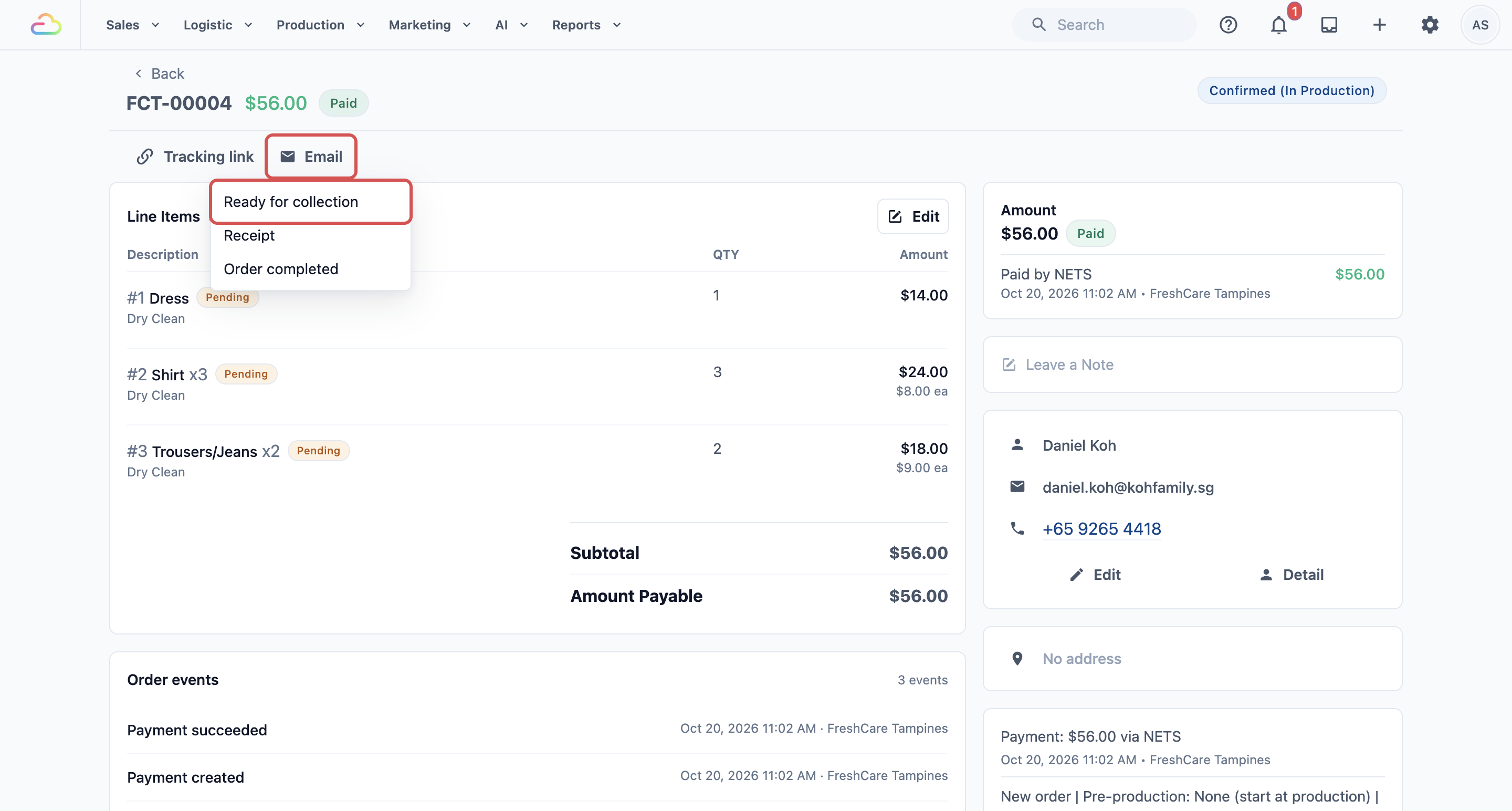This screenshot has width=1512, height=811.
Task: Open the AS user avatar
Action: click(1480, 25)
